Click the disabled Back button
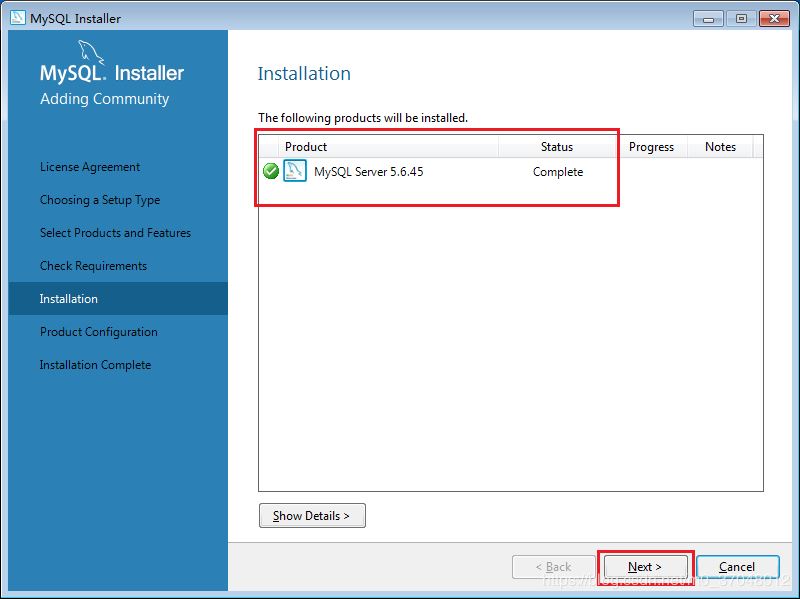Screen dimensions: 800x599 click(x=553, y=567)
